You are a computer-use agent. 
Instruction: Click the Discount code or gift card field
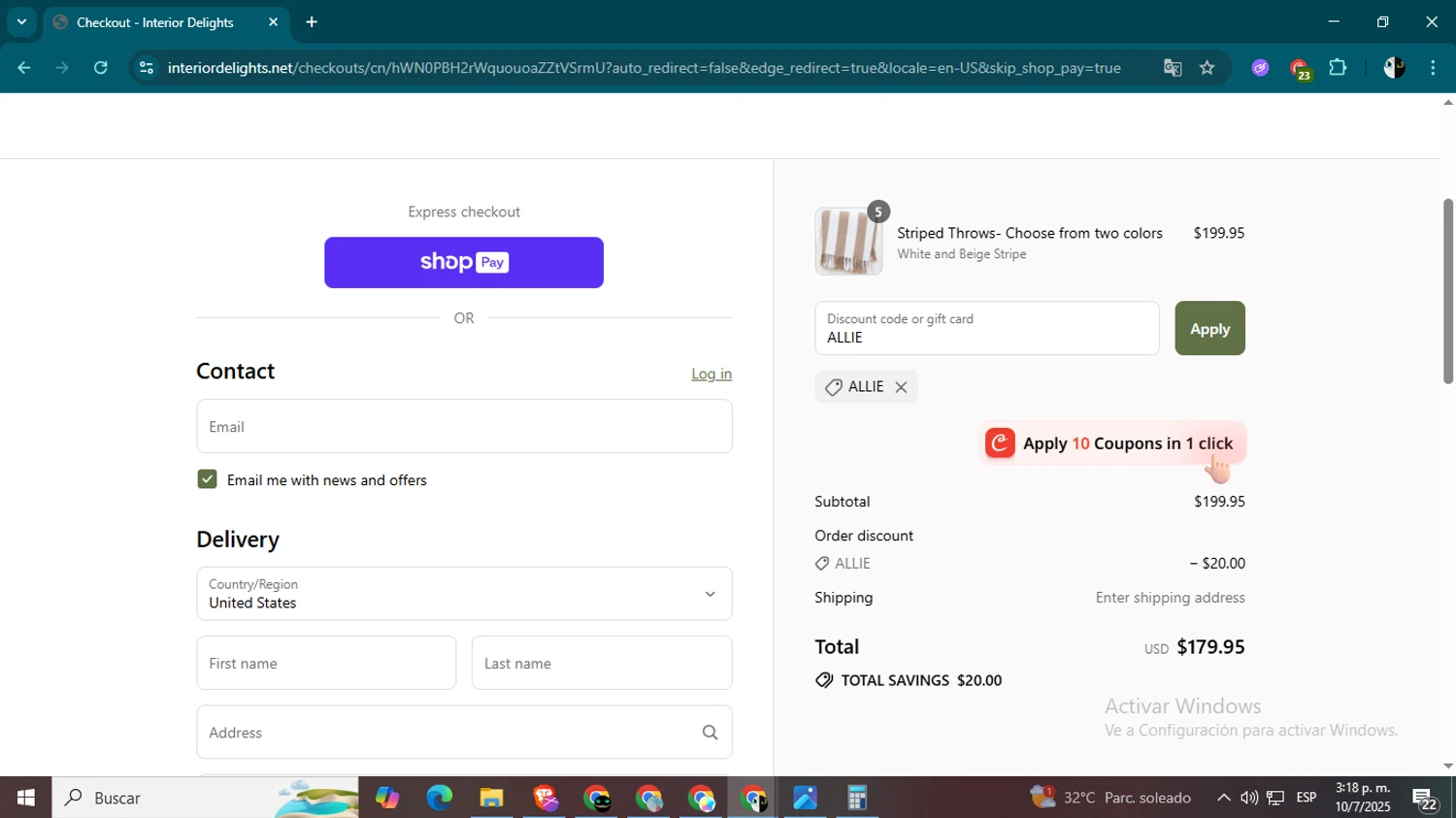[987, 328]
